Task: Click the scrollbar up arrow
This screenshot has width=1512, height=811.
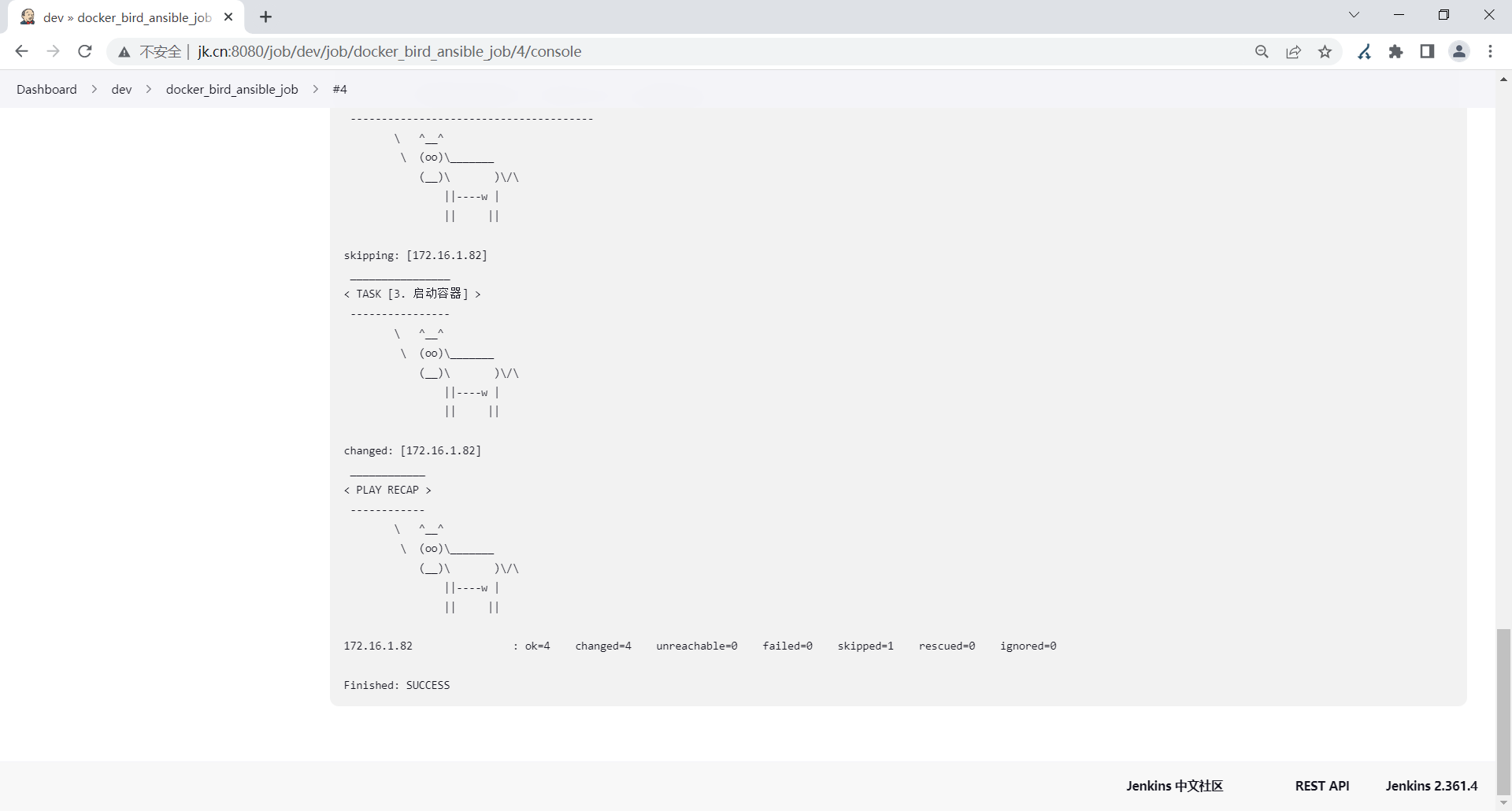Action: coord(1503,79)
